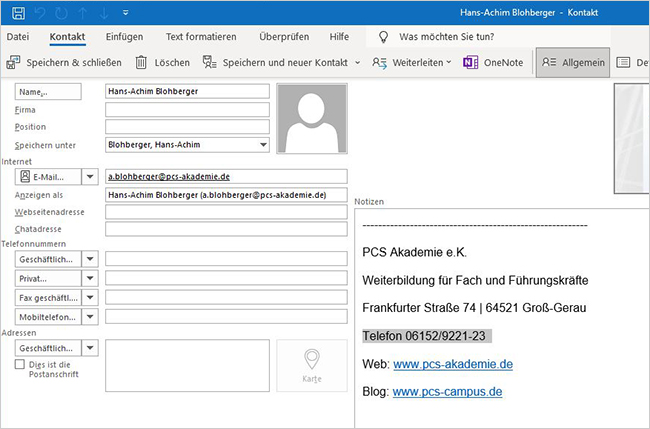Click the Details view icon at ribbon edge

623,63
